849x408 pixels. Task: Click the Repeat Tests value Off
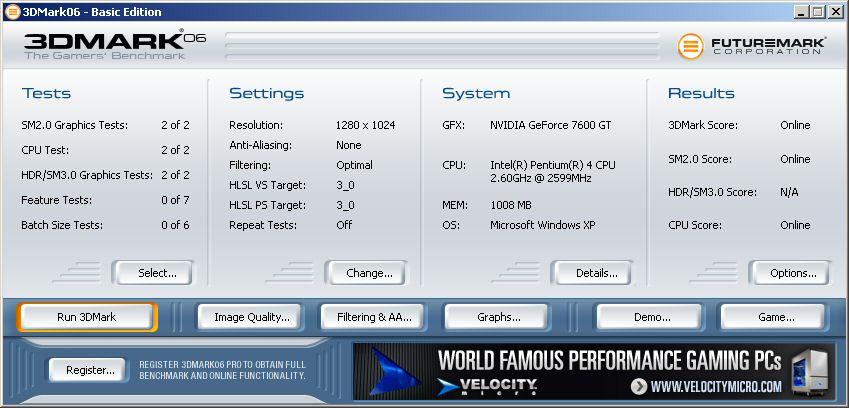(344, 225)
